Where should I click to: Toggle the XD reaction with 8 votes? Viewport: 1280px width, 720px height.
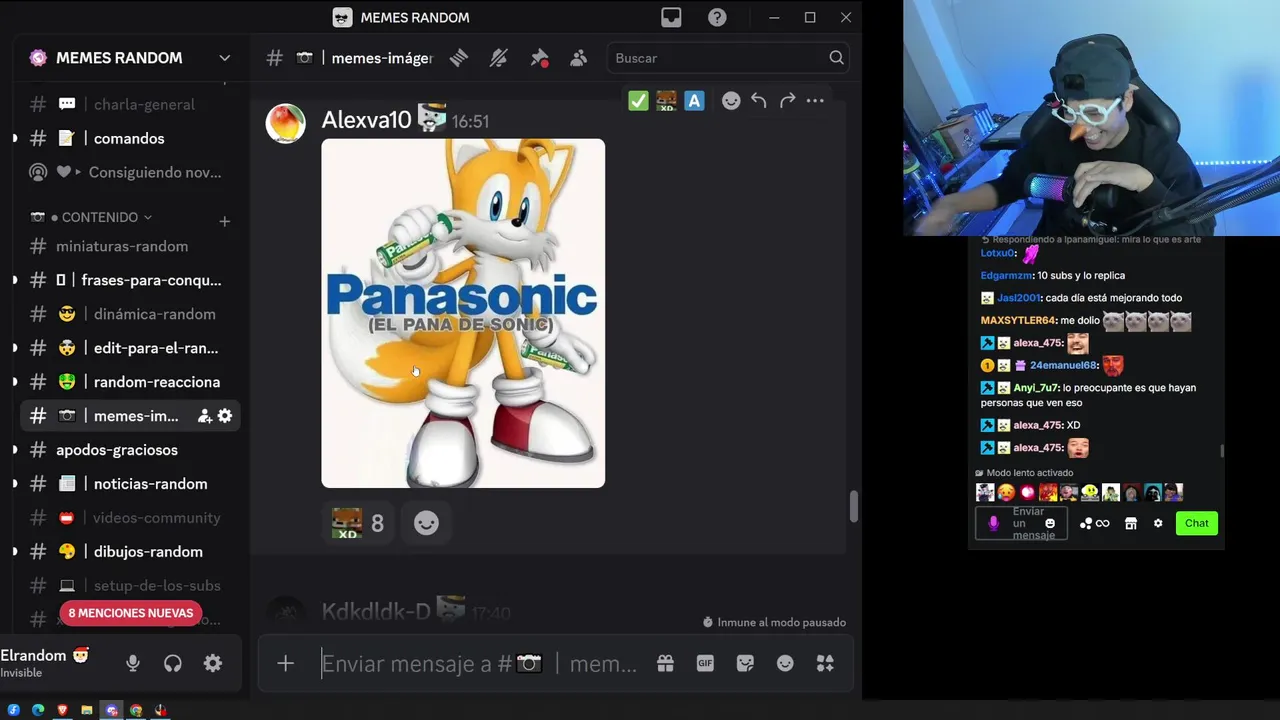click(x=358, y=523)
